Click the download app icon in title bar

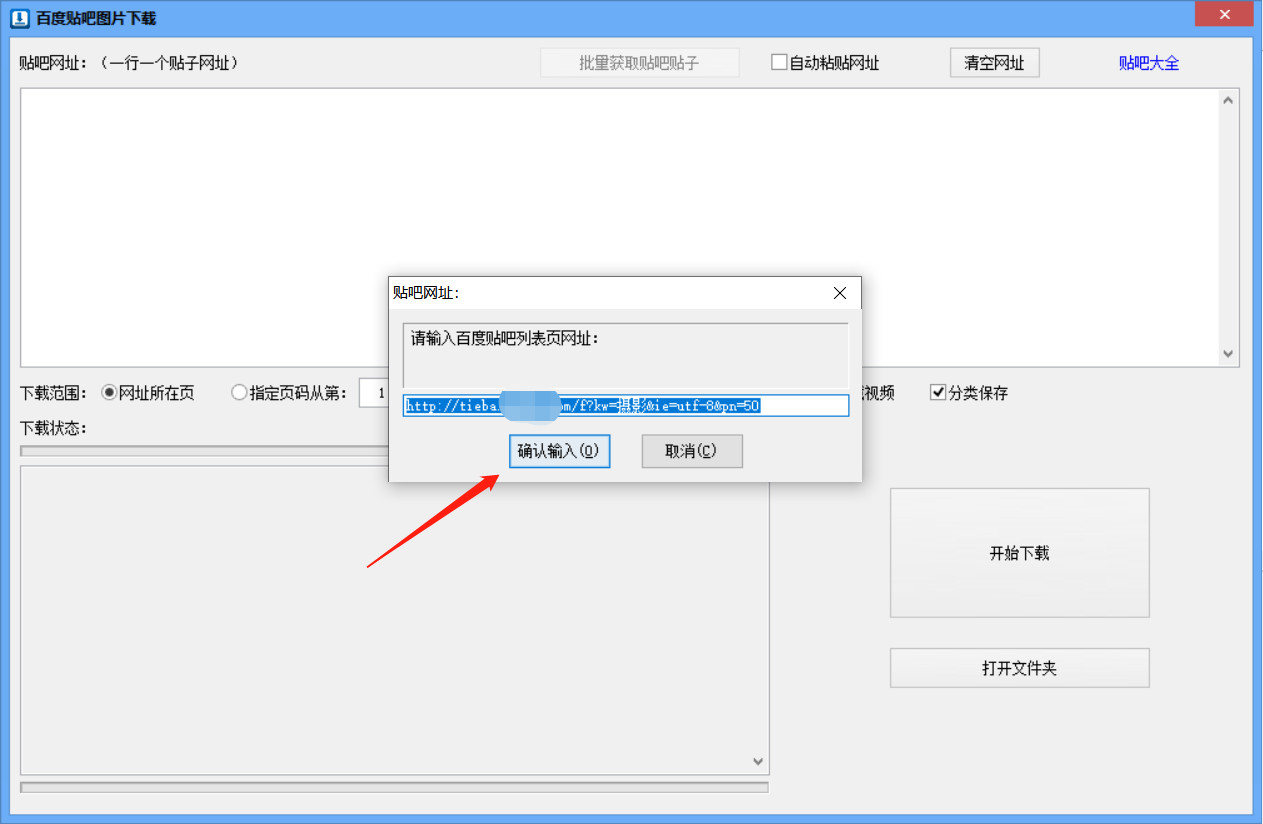tap(19, 15)
